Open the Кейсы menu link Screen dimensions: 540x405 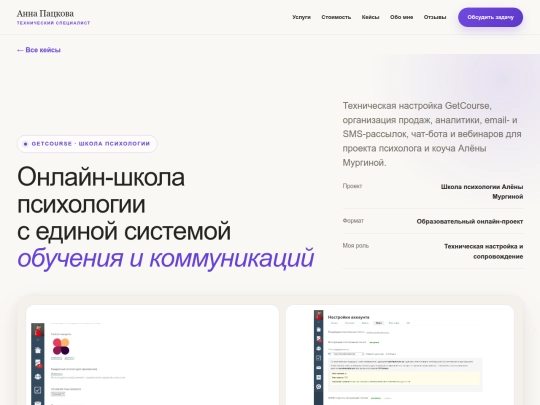click(x=370, y=17)
